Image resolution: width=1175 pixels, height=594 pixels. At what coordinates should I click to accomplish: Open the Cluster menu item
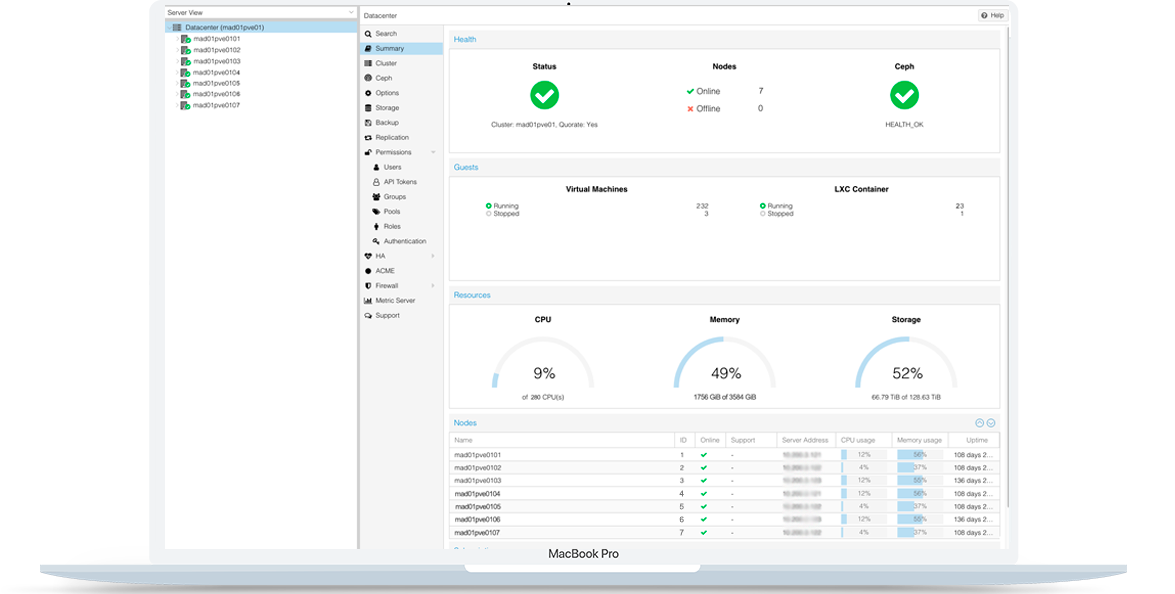386,63
